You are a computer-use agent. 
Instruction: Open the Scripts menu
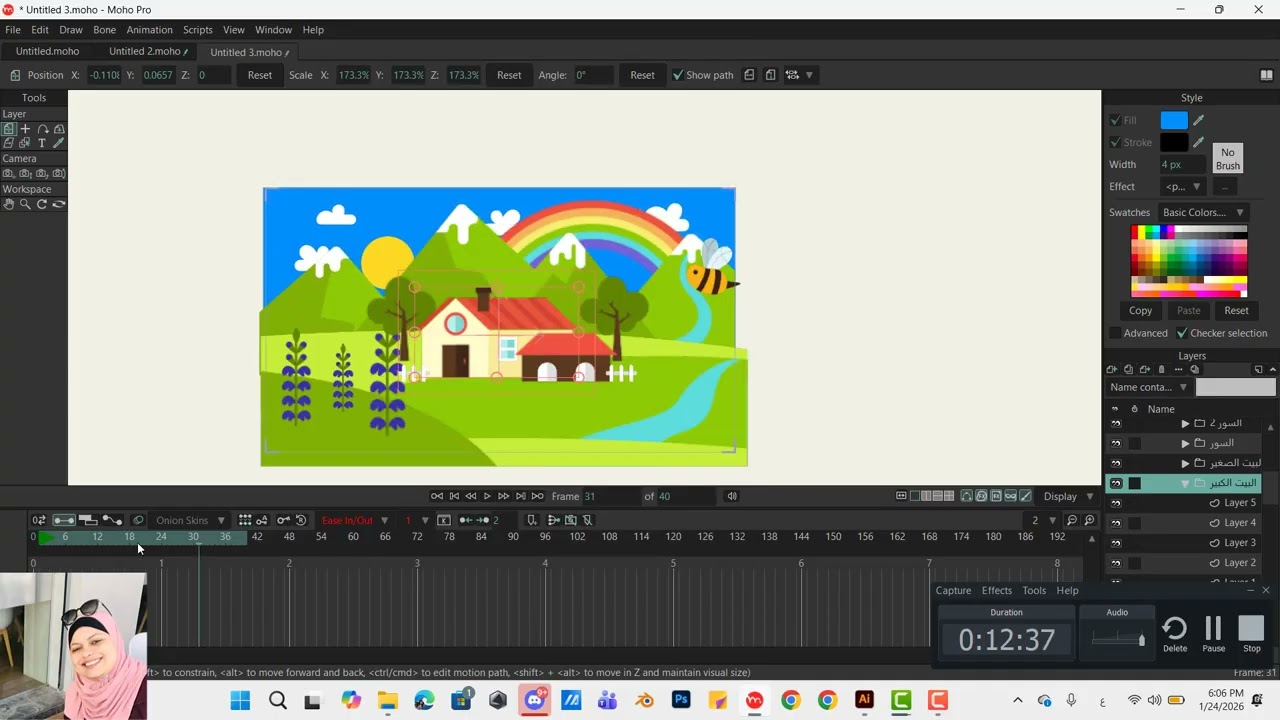(197, 30)
